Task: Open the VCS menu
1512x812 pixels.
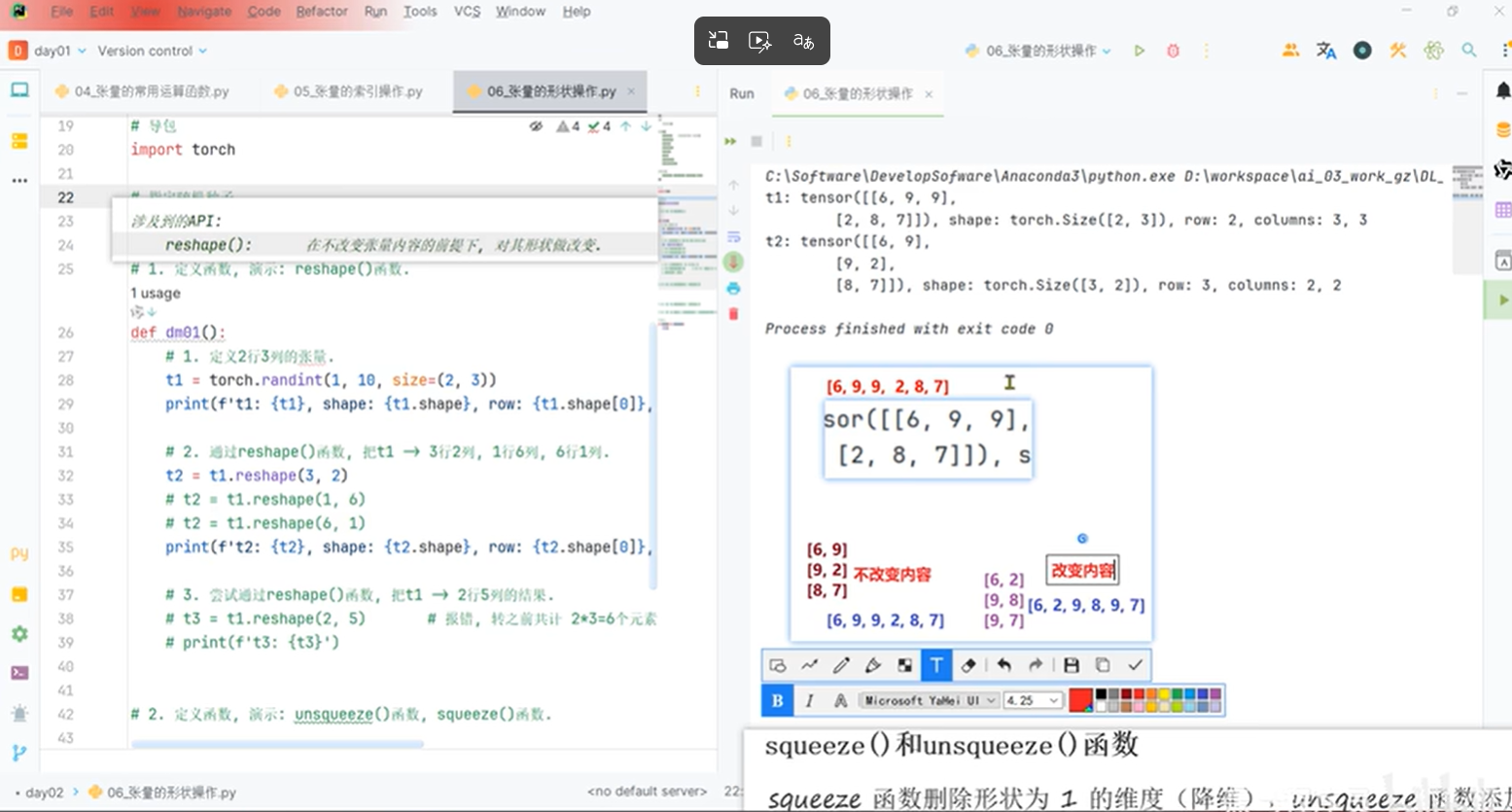Action: tap(467, 12)
